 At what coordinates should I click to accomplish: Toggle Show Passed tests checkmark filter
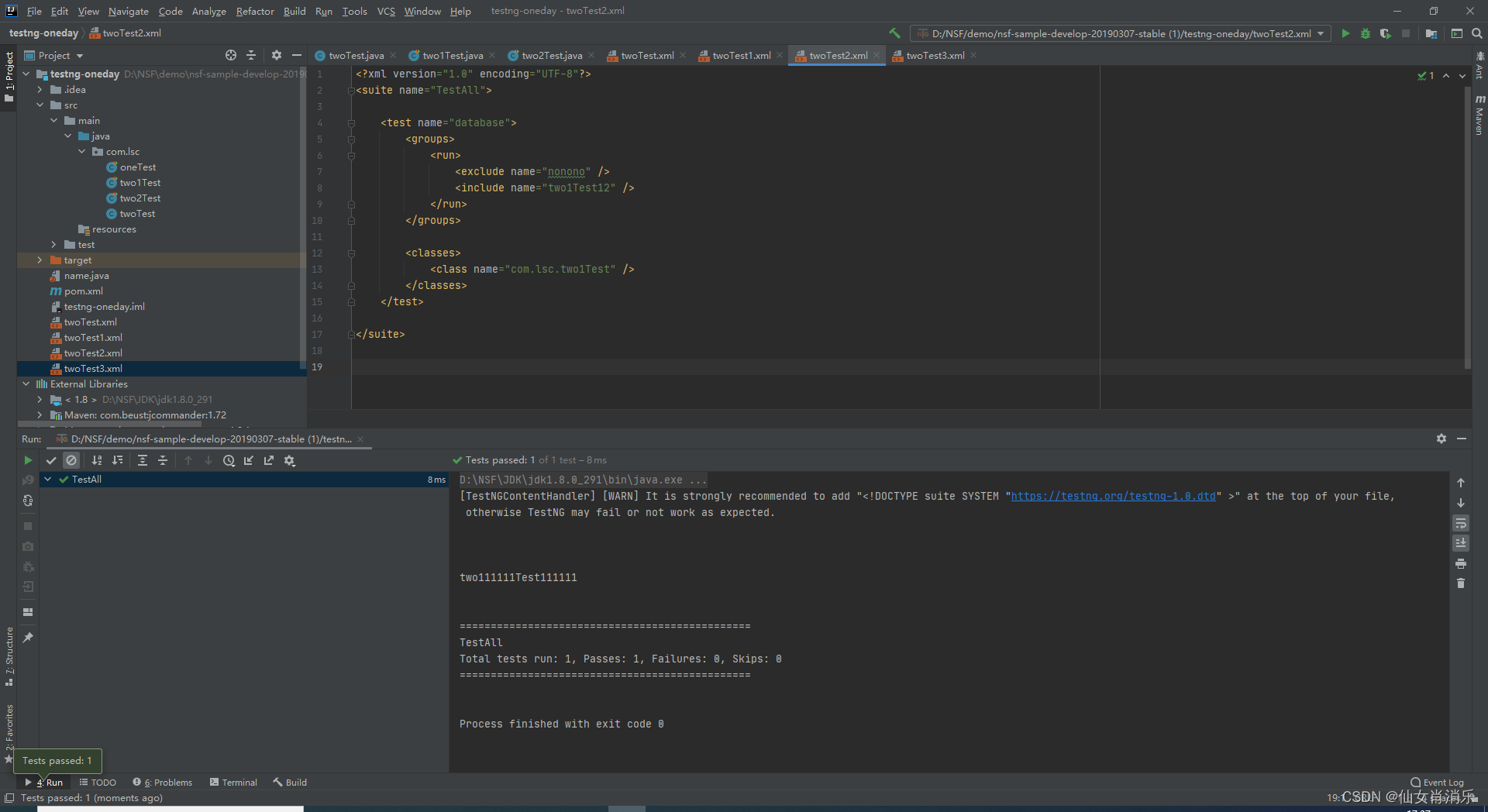pos(51,460)
